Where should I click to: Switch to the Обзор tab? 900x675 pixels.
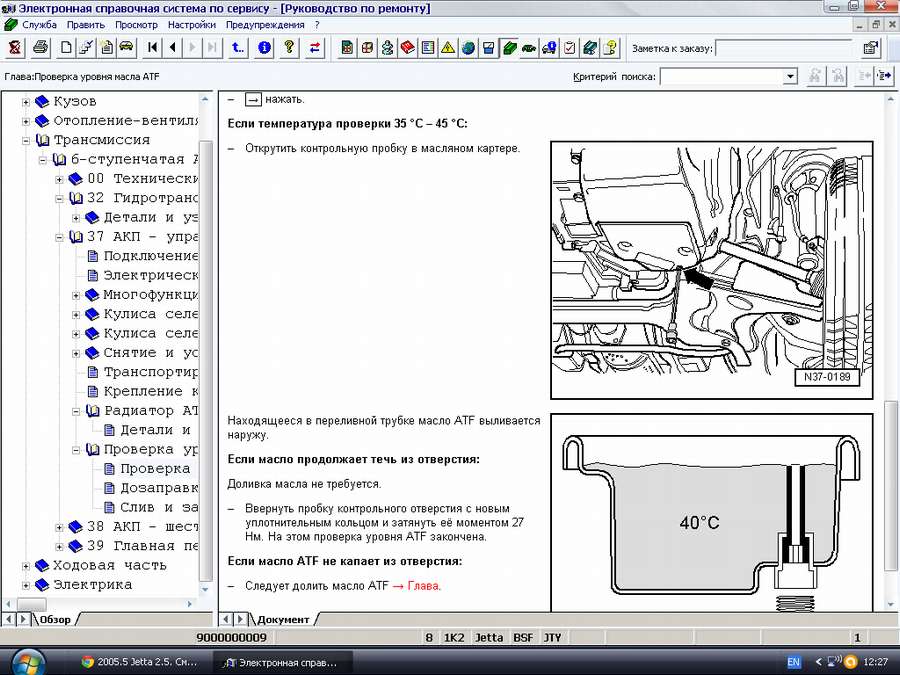[55, 619]
